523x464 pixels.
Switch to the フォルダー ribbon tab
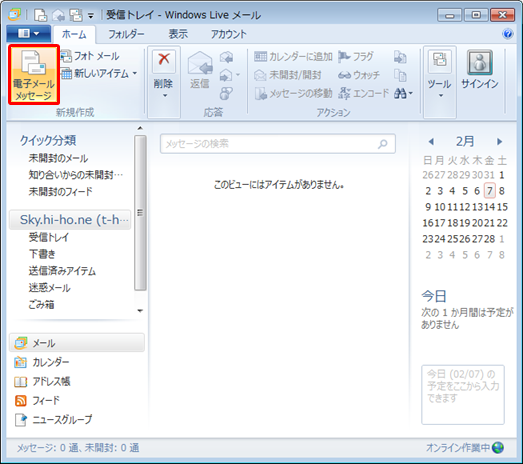coord(126,34)
